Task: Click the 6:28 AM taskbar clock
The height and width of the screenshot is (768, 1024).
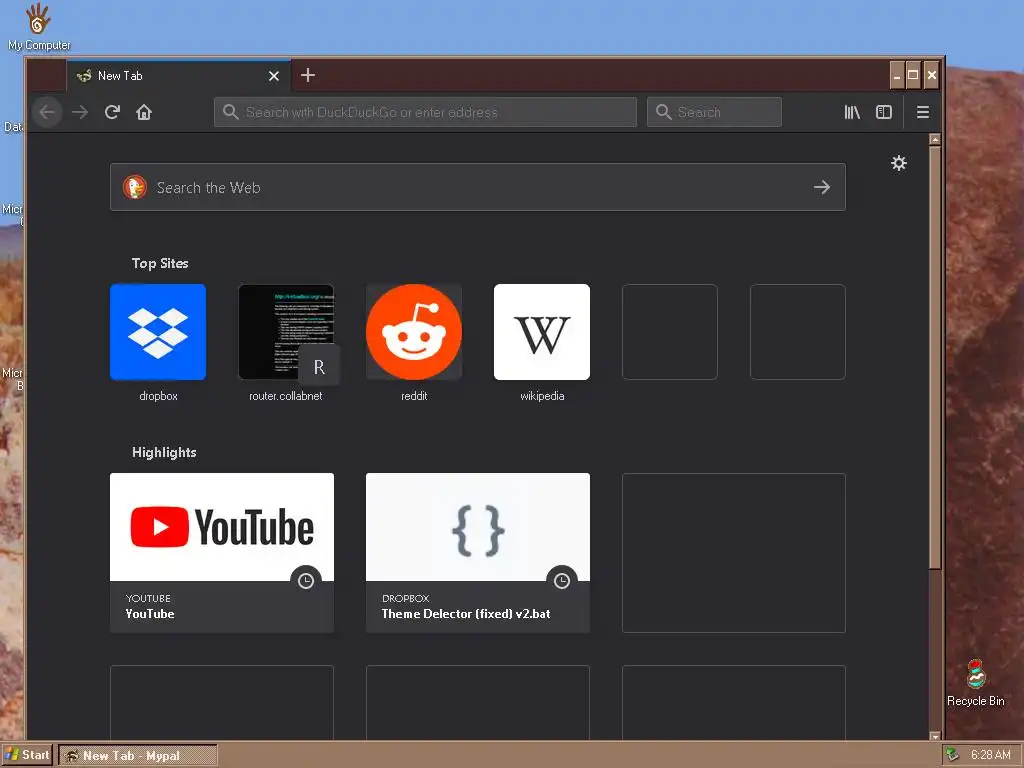Action: click(x=991, y=755)
